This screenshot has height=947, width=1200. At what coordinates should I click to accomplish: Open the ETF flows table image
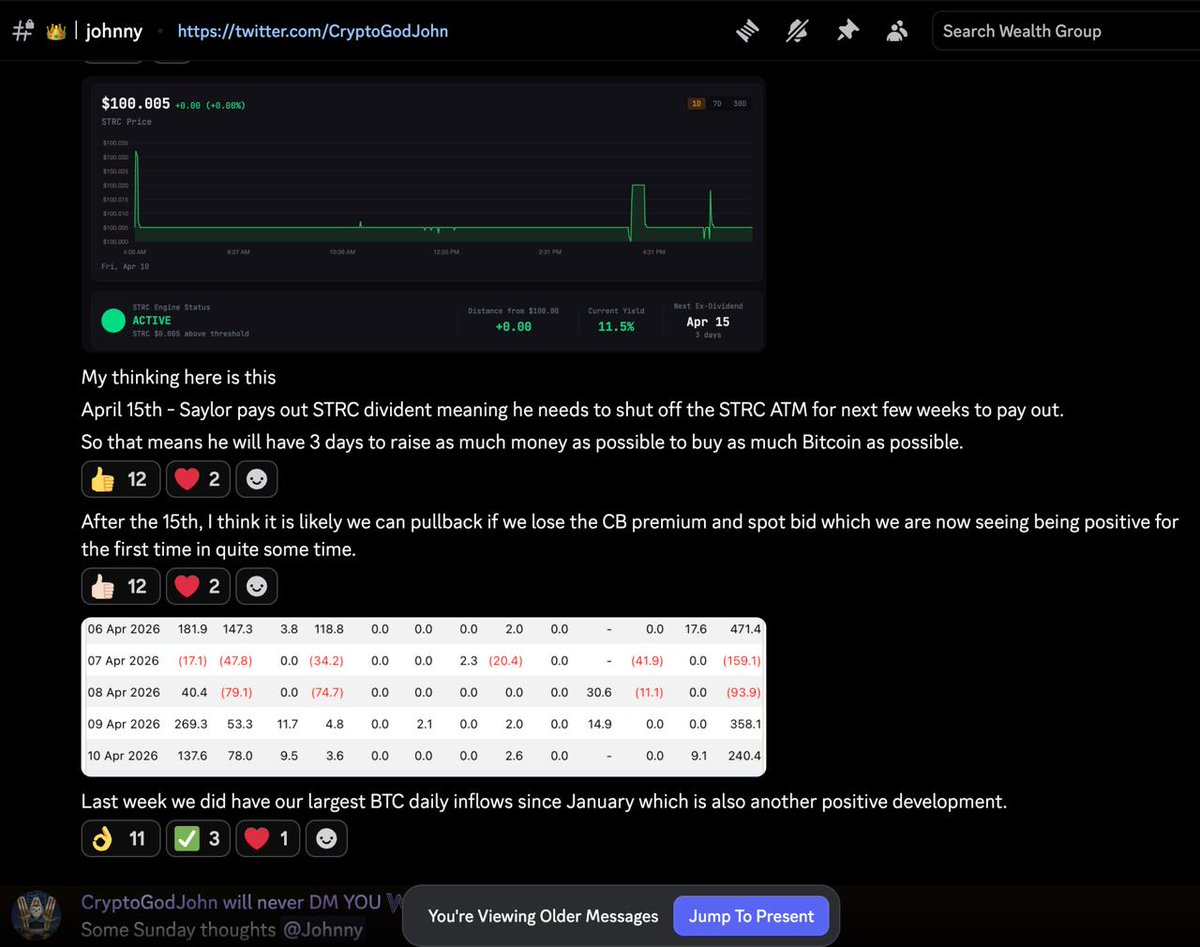423,697
